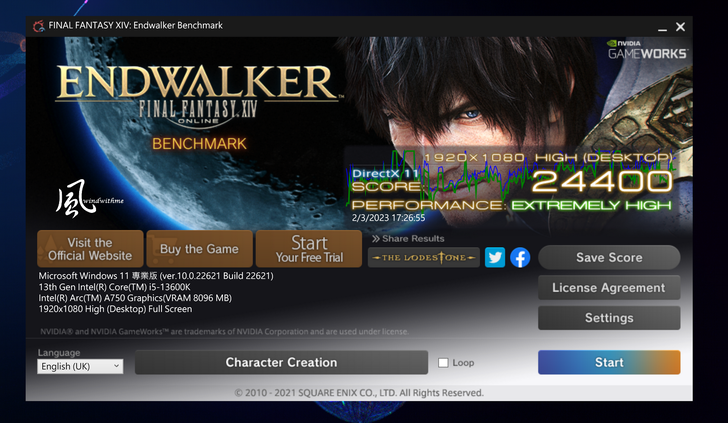Click the Share Results label
This screenshot has width=728, height=423.
click(x=408, y=239)
